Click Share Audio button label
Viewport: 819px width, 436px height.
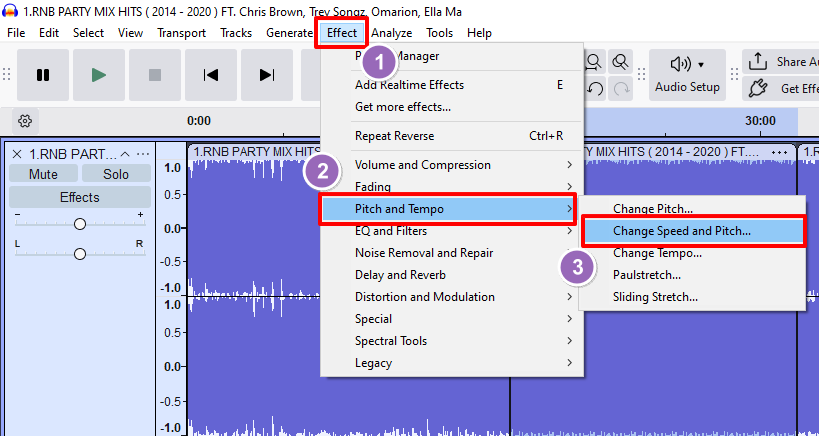click(x=798, y=62)
